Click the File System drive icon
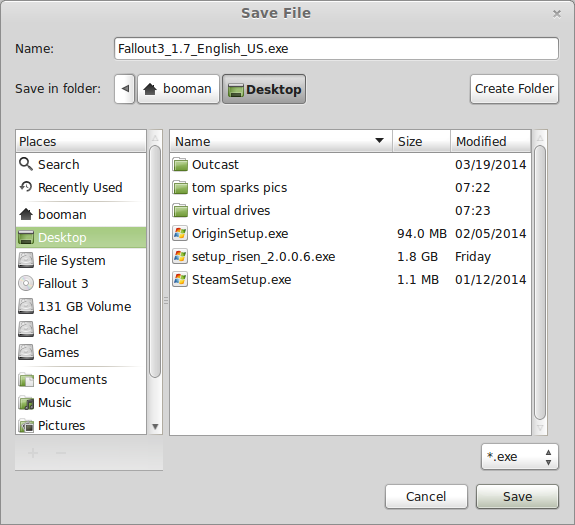 pos(26,260)
